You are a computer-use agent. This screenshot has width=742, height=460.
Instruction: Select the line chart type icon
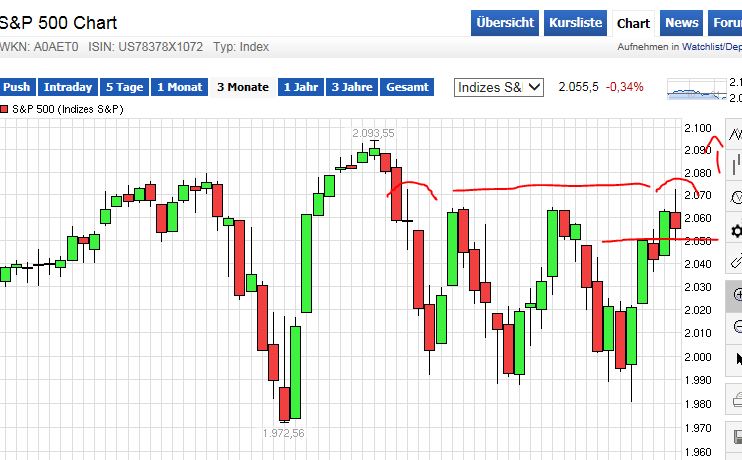[x=735, y=134]
